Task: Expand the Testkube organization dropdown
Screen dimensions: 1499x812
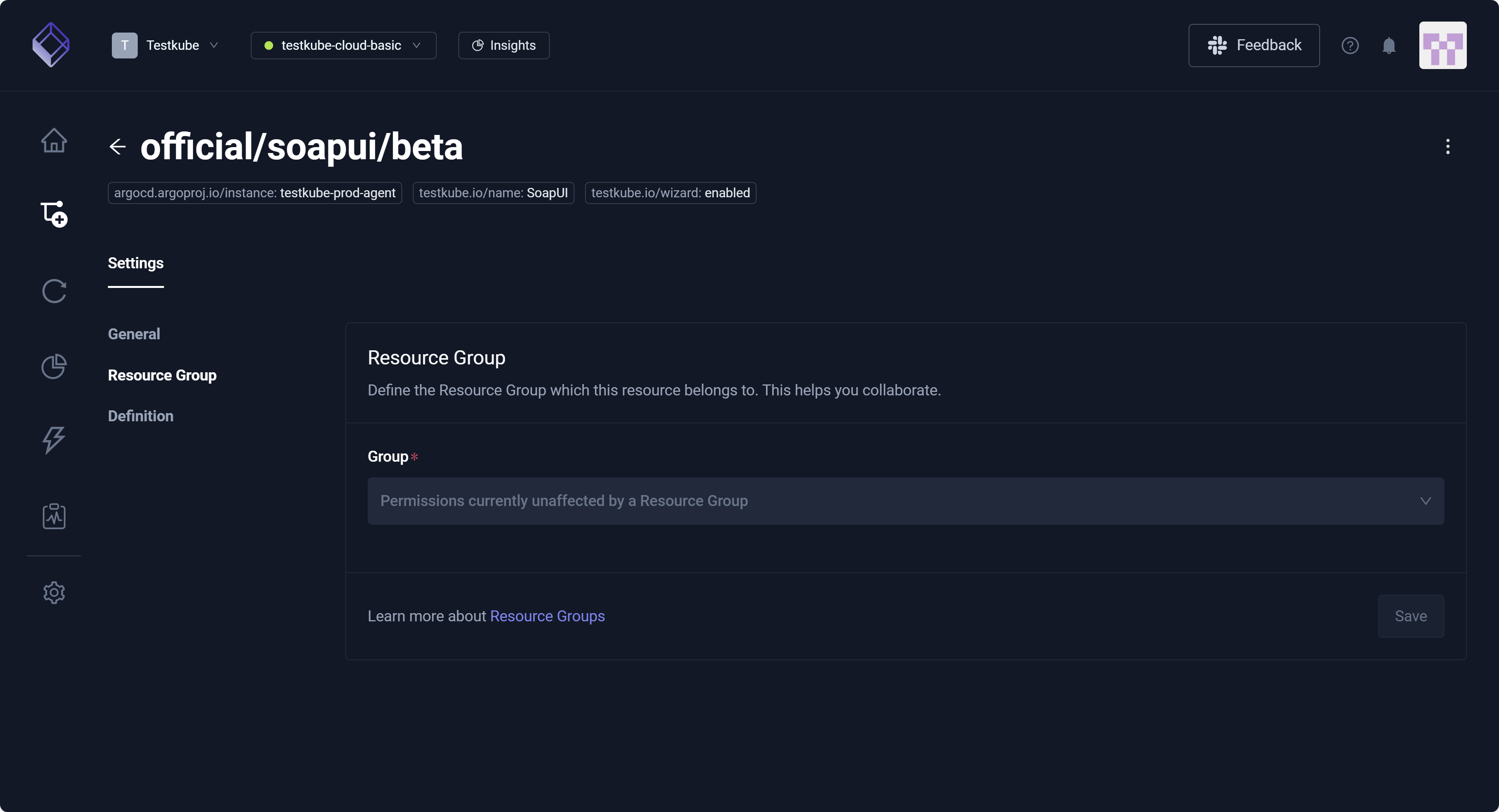Action: [x=165, y=46]
